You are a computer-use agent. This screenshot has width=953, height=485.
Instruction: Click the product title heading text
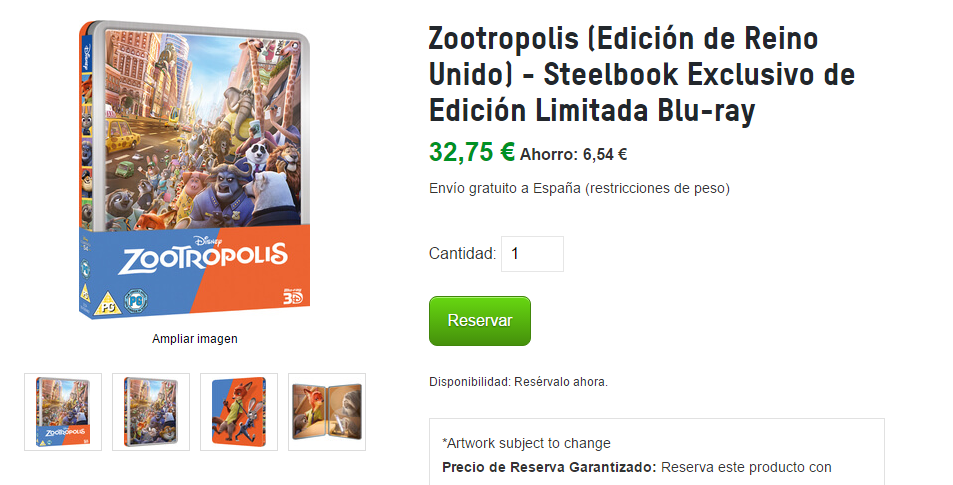[642, 75]
